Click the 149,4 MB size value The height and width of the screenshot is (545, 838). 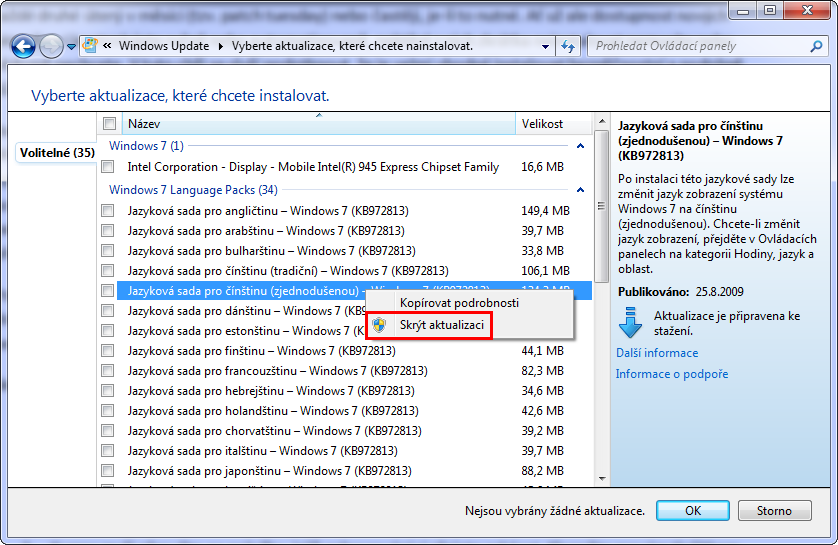click(x=545, y=211)
